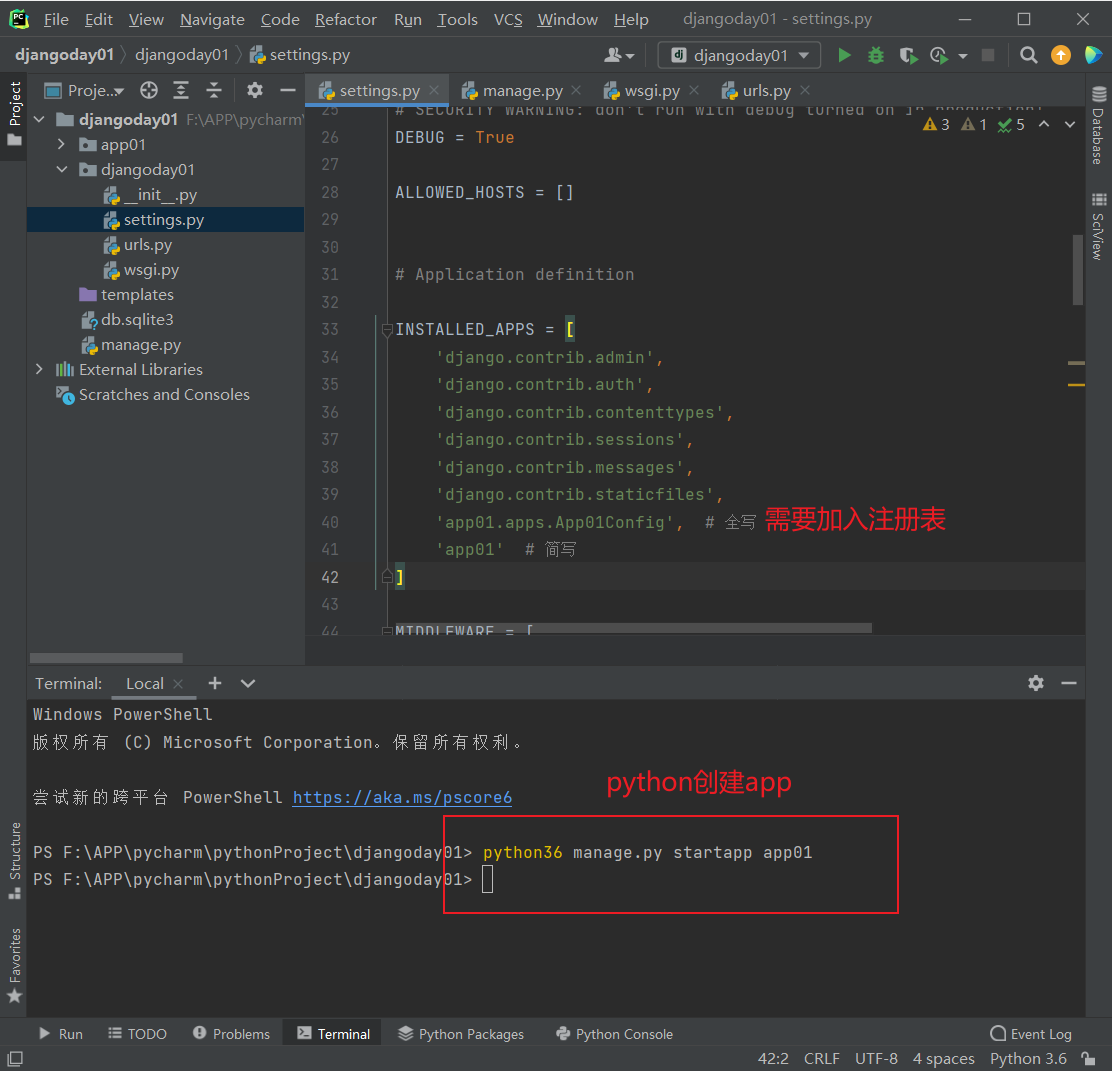Open Search Everywhere magnifier icon
This screenshot has height=1071, width=1112.
pos(1028,55)
